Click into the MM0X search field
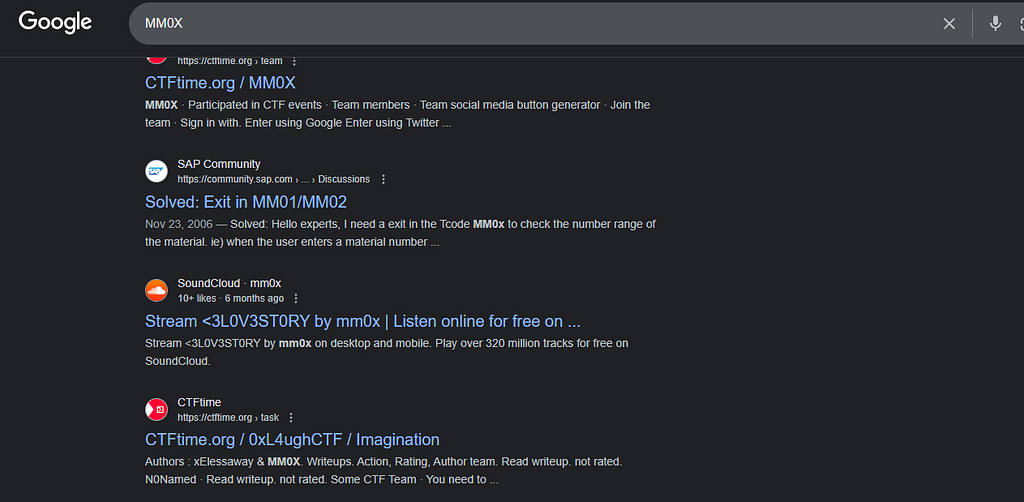 click(536, 24)
